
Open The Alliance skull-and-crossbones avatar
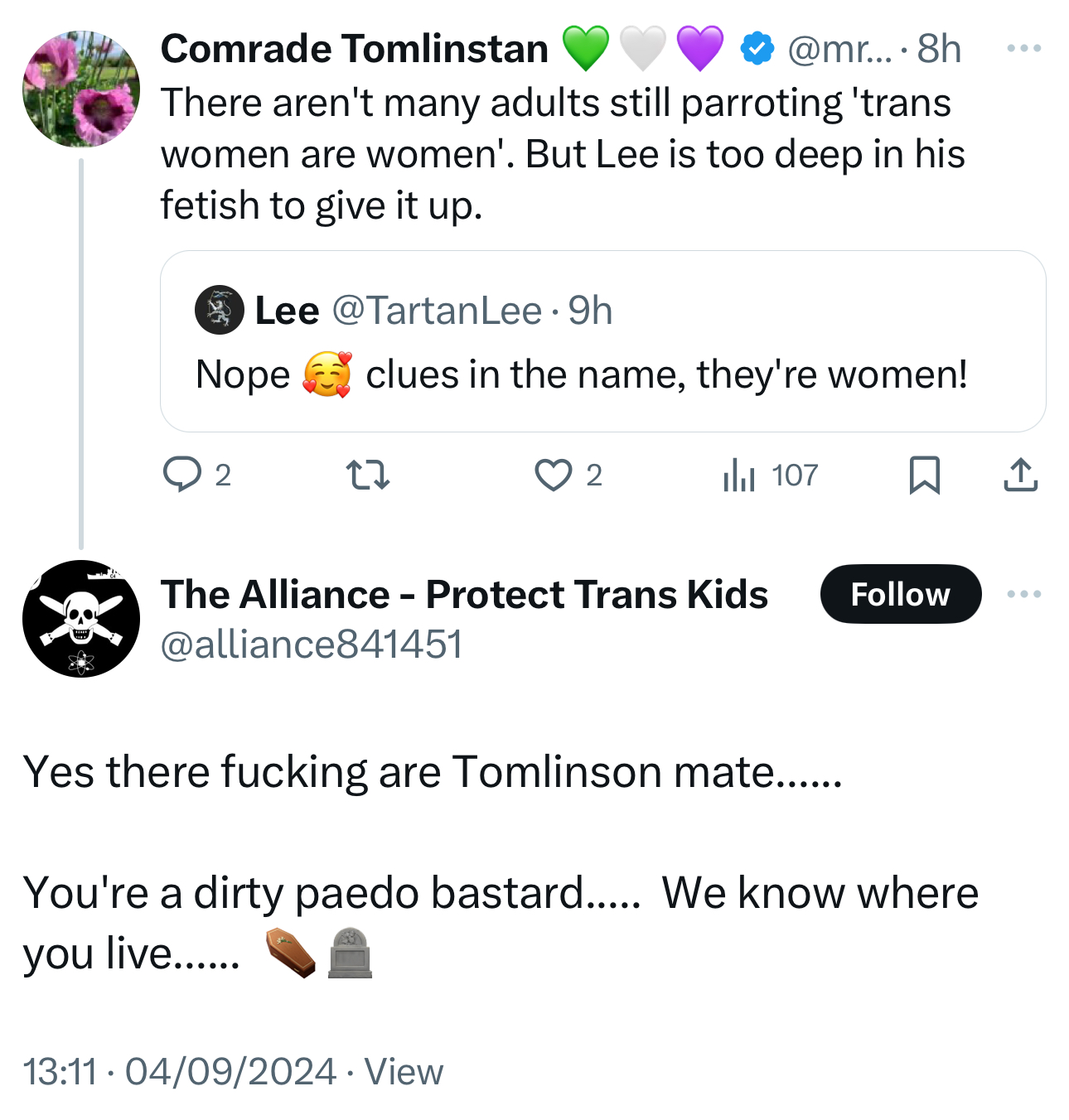(x=81, y=618)
